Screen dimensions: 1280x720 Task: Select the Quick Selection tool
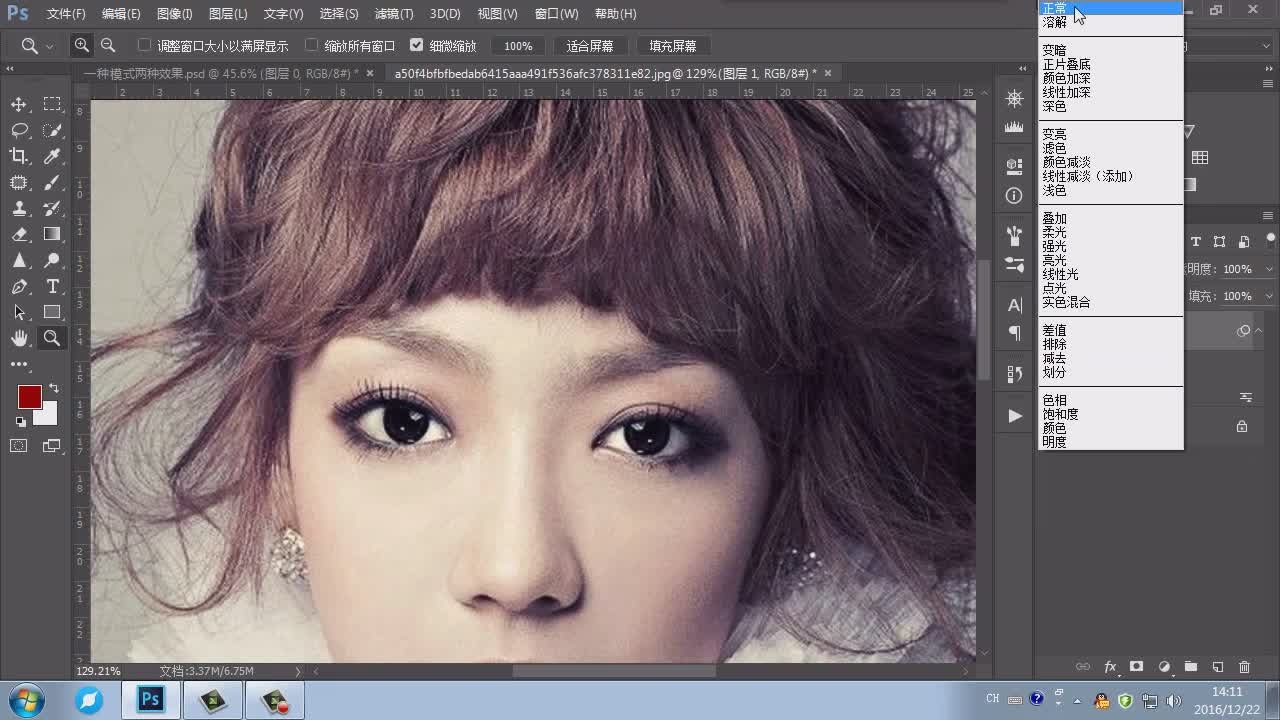pyautogui.click(x=52, y=130)
